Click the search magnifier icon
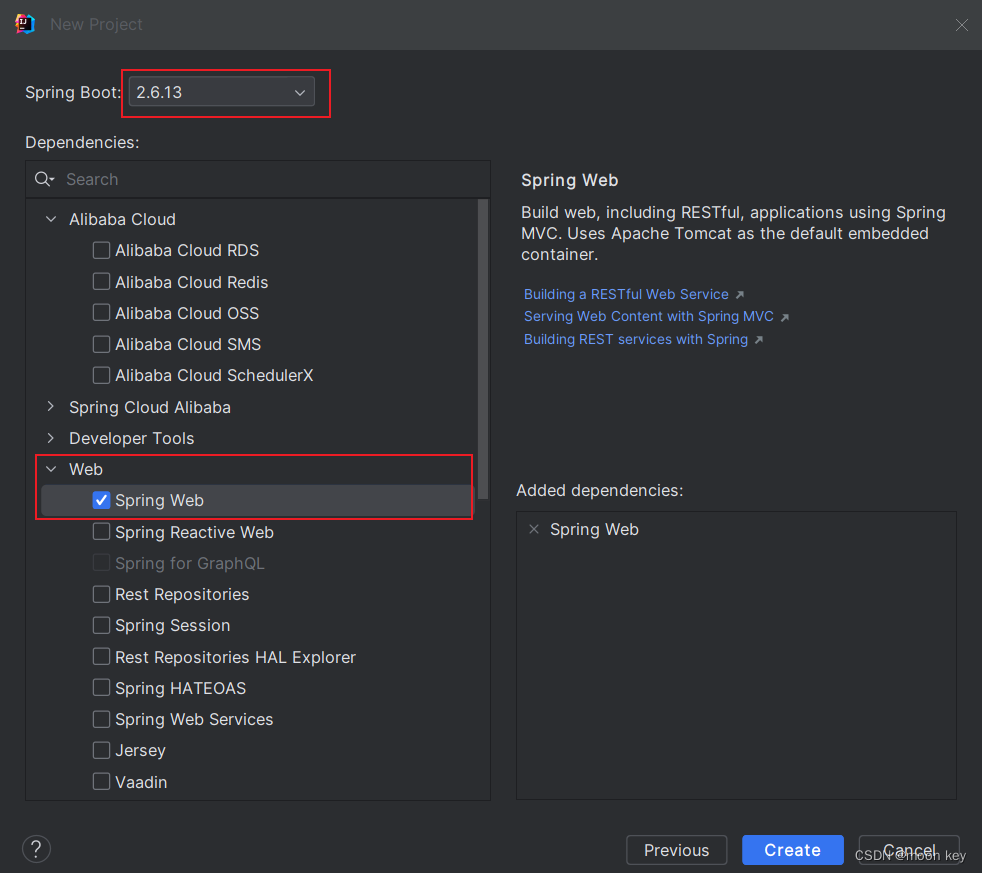Screen dimensions: 982x873 tap(44, 180)
